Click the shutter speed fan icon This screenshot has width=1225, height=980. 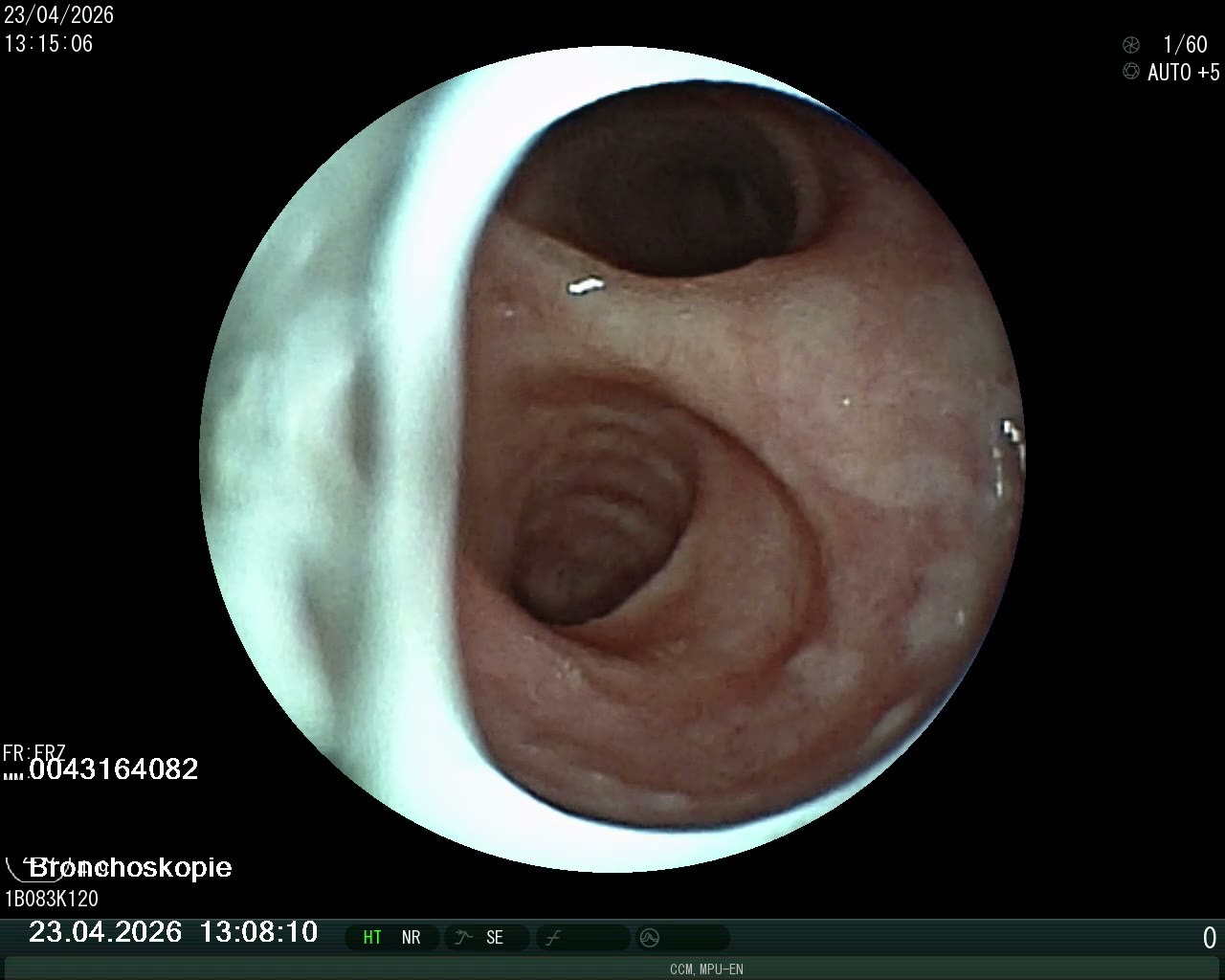(1131, 45)
